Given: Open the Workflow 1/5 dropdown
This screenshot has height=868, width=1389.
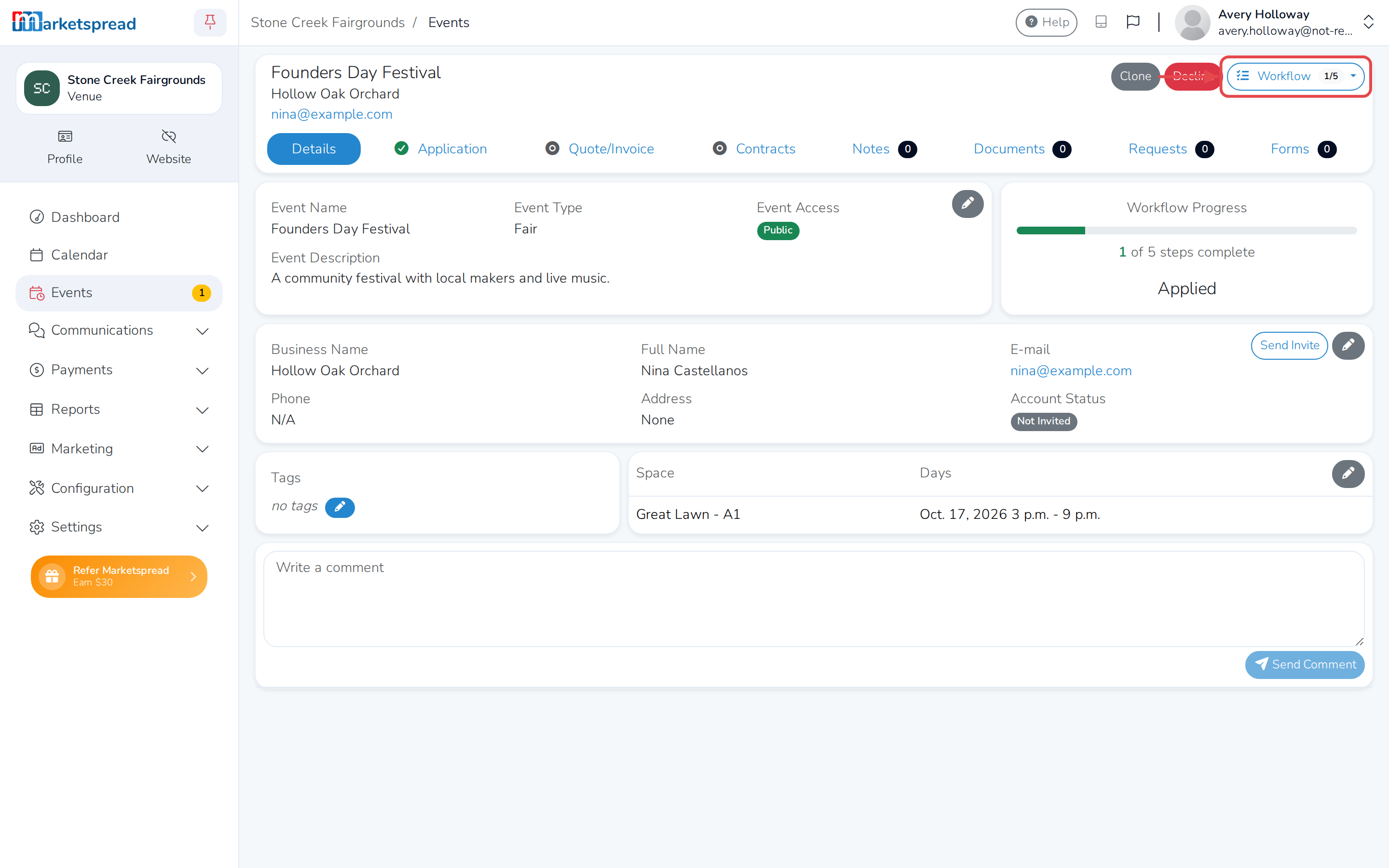Looking at the screenshot, I should [1295, 76].
